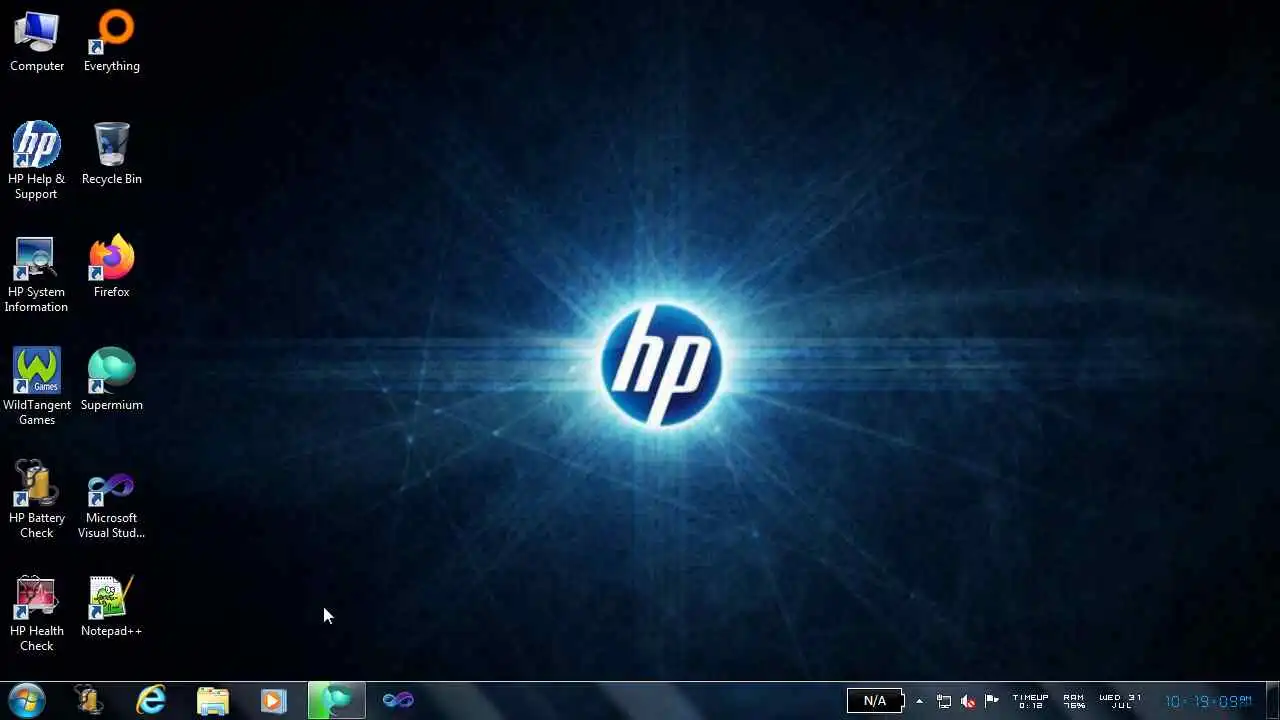Click the TIMEUP uptime gadget
This screenshot has width=1280, height=720.
pos(1030,701)
